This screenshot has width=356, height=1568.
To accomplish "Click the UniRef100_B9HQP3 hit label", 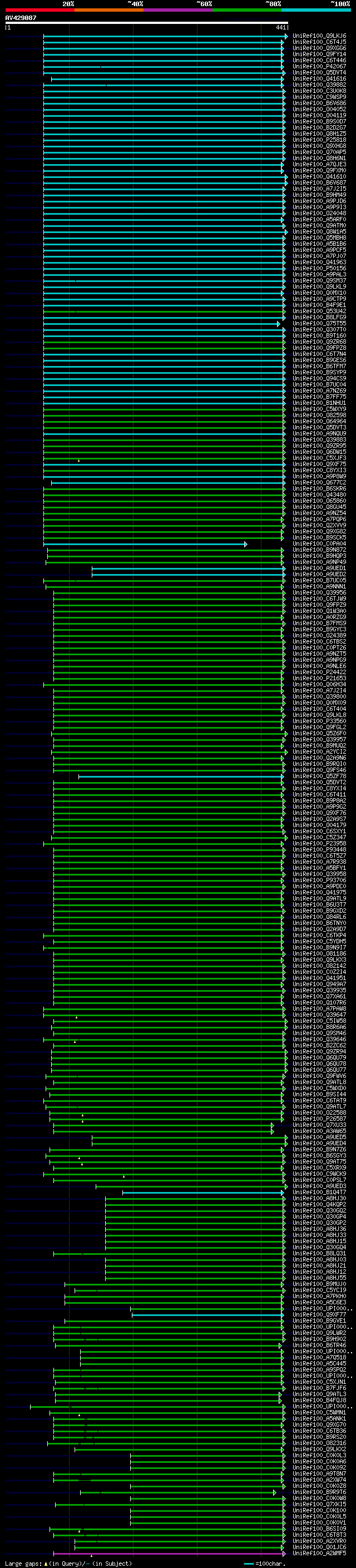I will click(319, 556).
